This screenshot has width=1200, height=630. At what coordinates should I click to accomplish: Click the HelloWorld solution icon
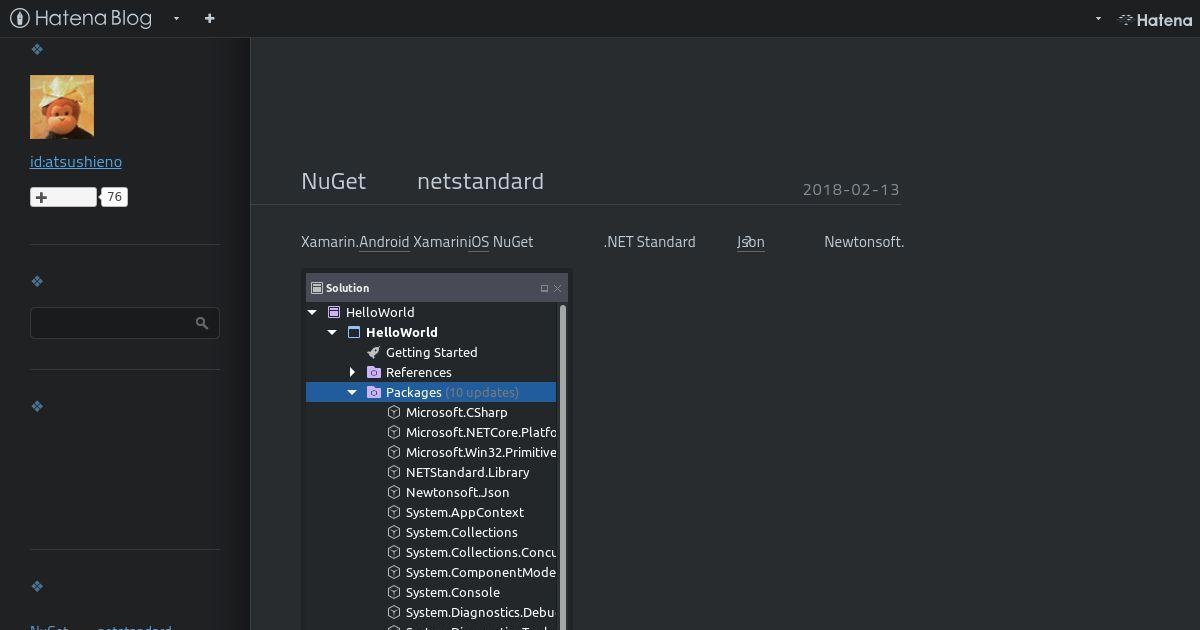[x=334, y=312]
